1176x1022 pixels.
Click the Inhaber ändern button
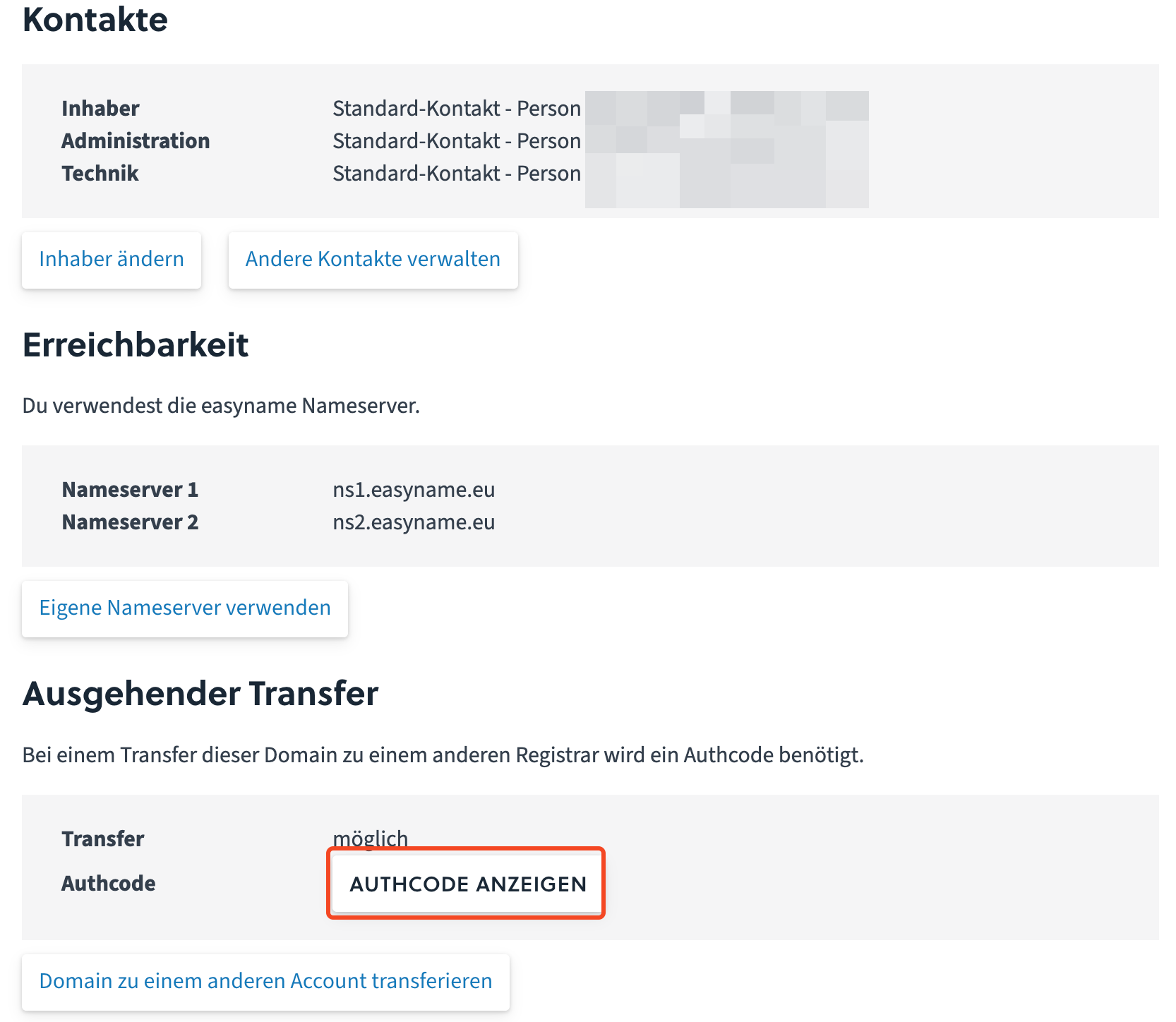click(x=112, y=260)
